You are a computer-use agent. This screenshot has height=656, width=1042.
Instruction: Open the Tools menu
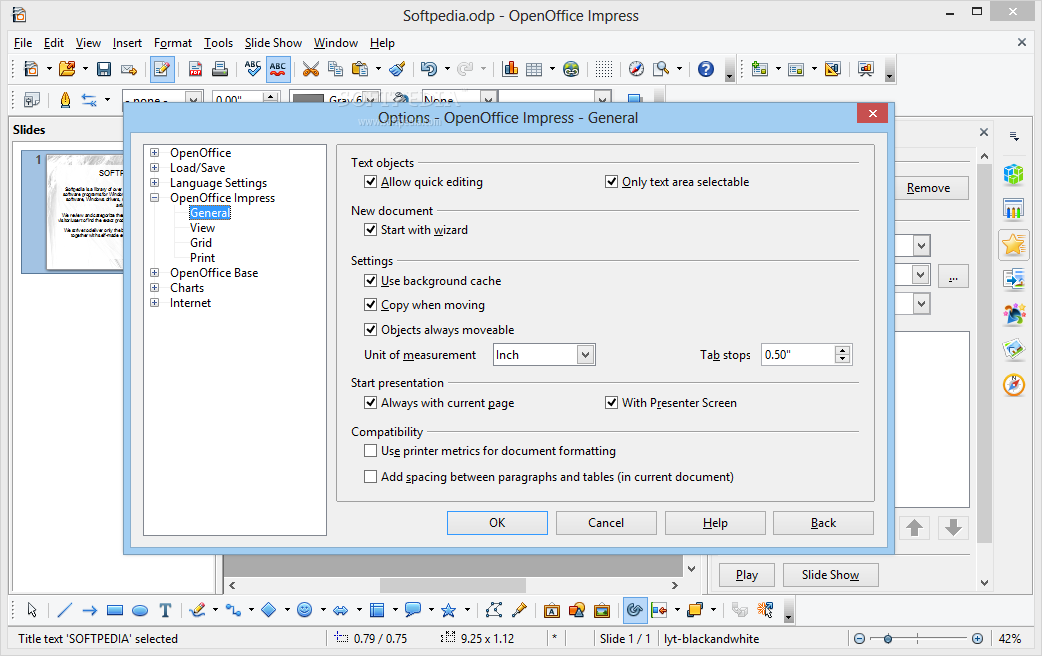coord(218,43)
